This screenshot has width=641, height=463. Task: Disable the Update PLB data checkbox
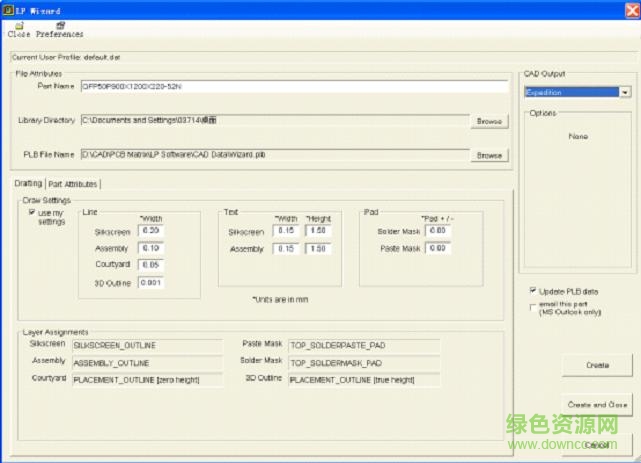pyautogui.click(x=532, y=291)
